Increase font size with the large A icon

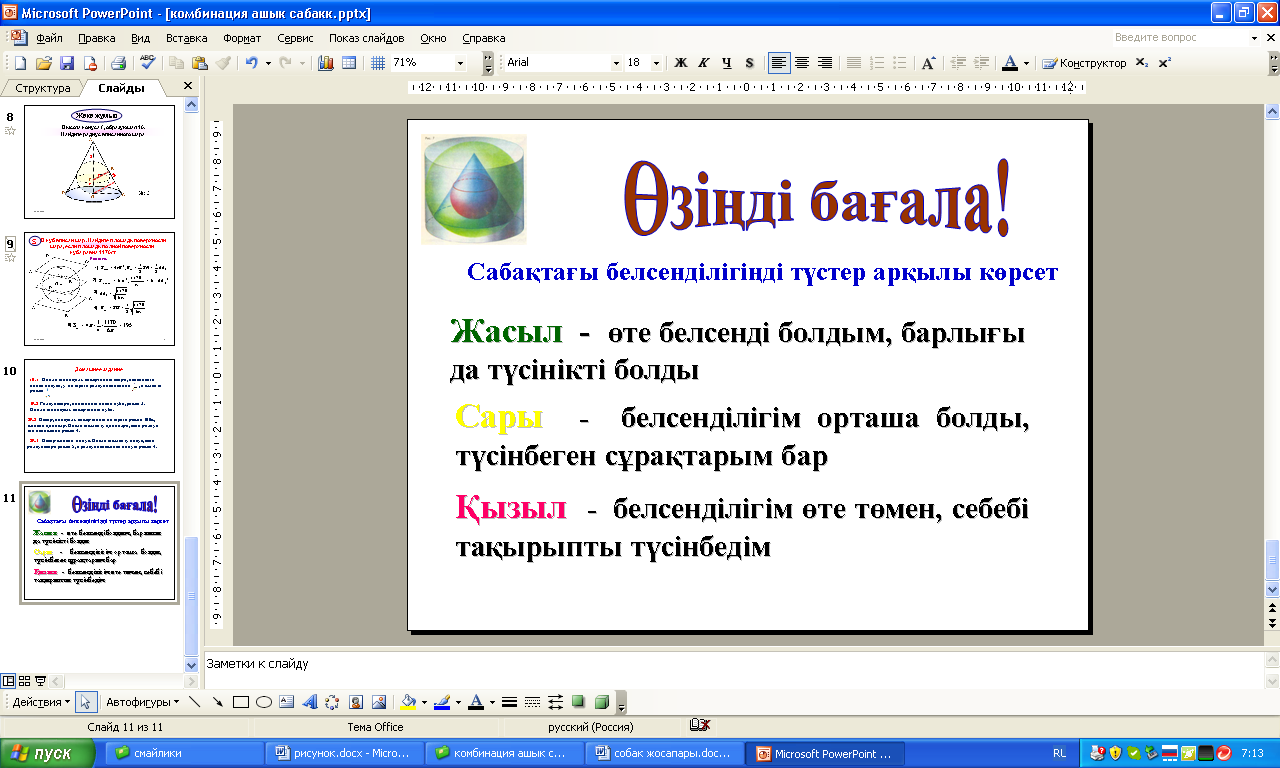click(x=928, y=63)
